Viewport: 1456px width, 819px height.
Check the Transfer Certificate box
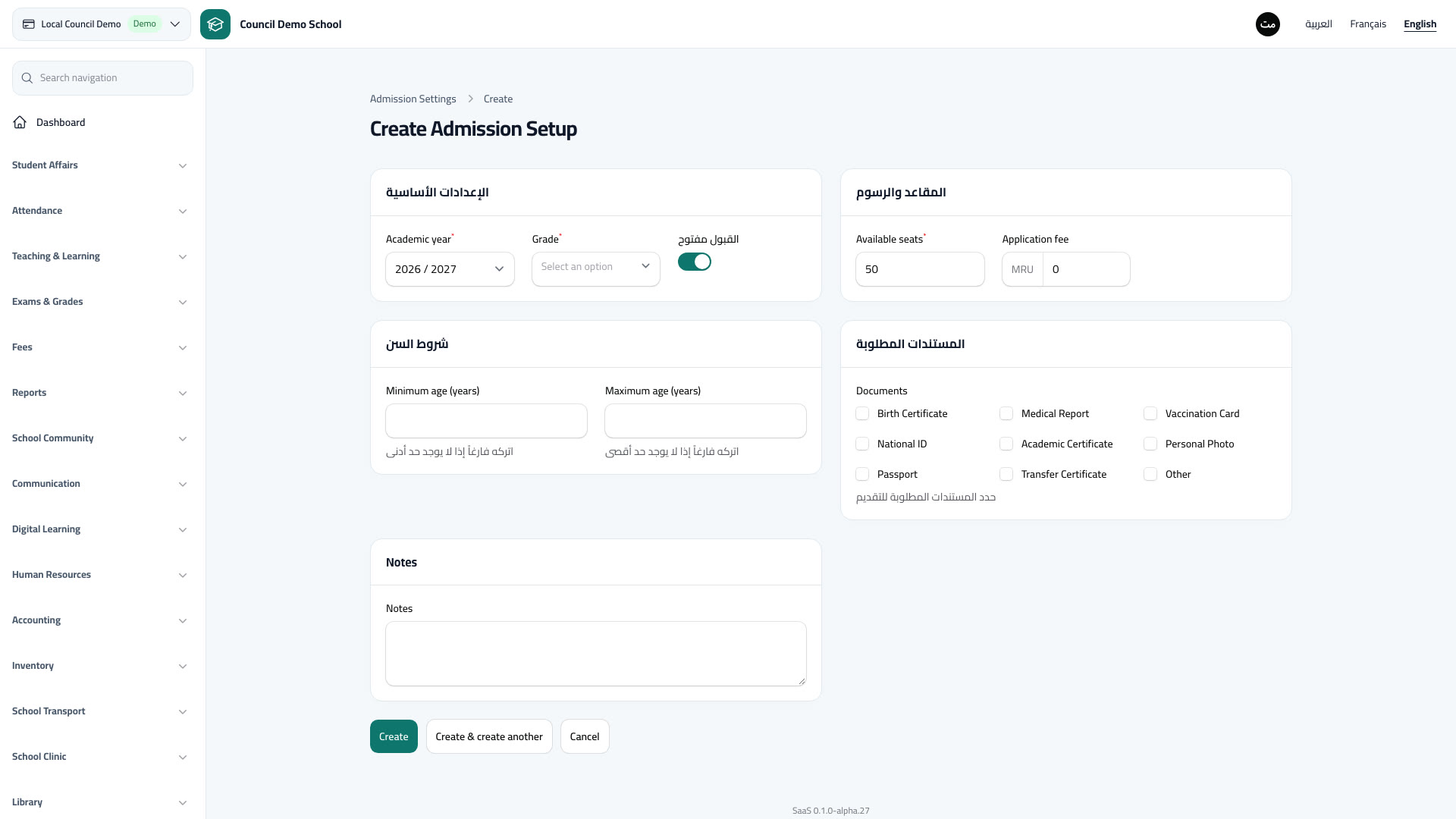[x=1006, y=474]
